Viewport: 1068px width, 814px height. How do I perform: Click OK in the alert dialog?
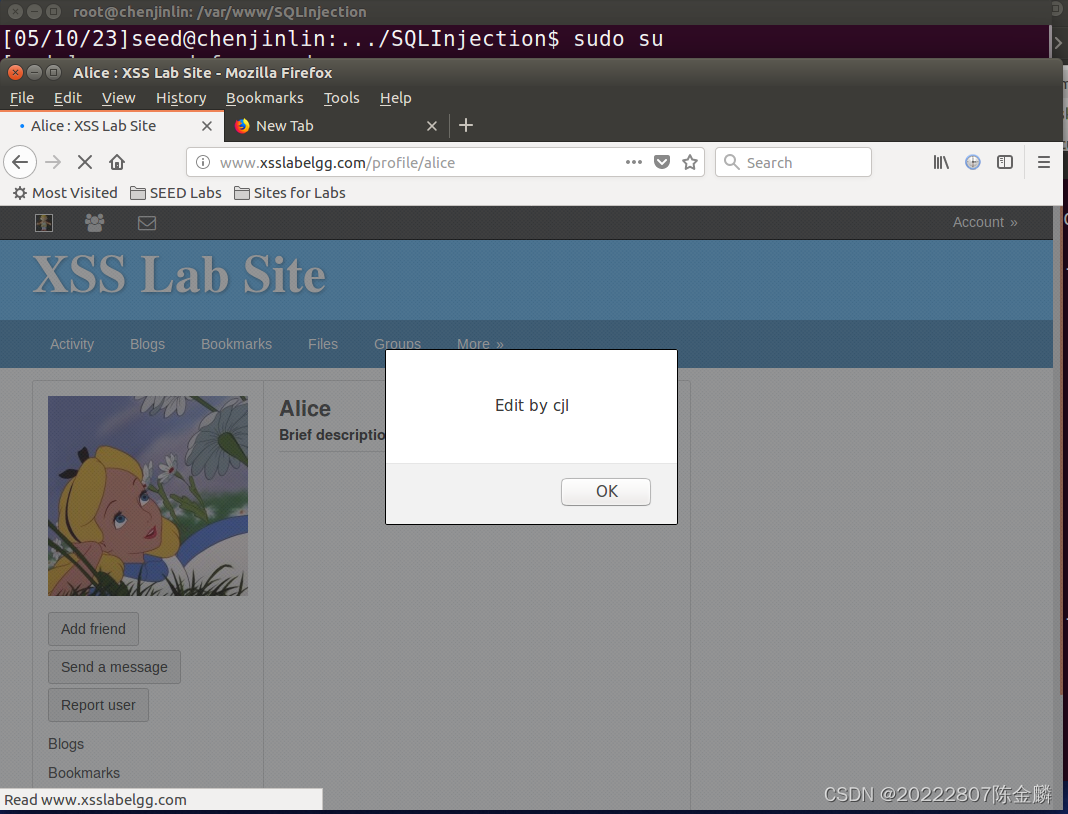606,491
